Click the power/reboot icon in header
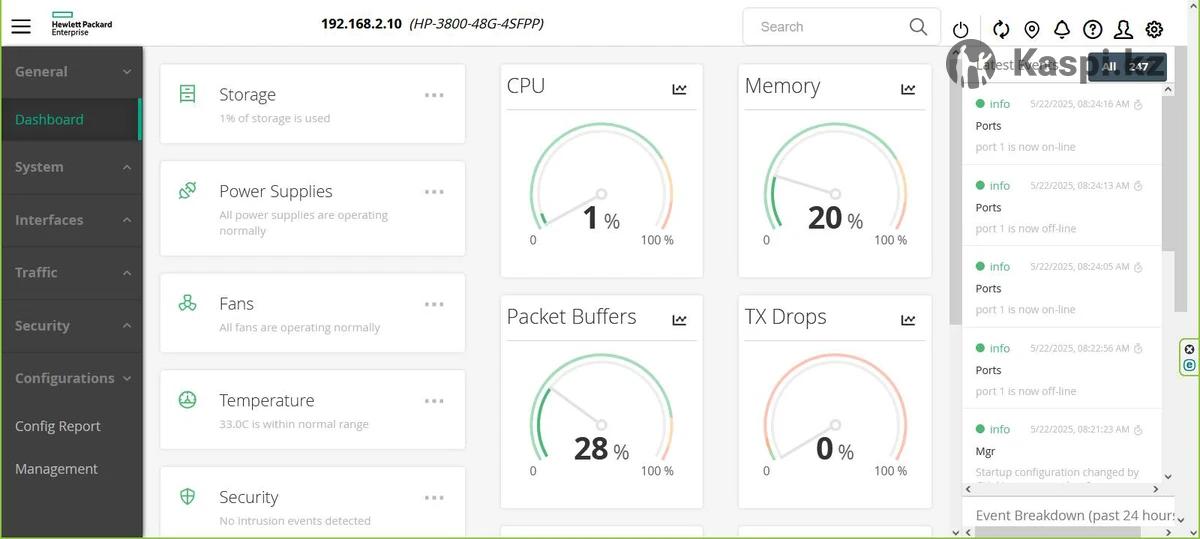 (961, 30)
